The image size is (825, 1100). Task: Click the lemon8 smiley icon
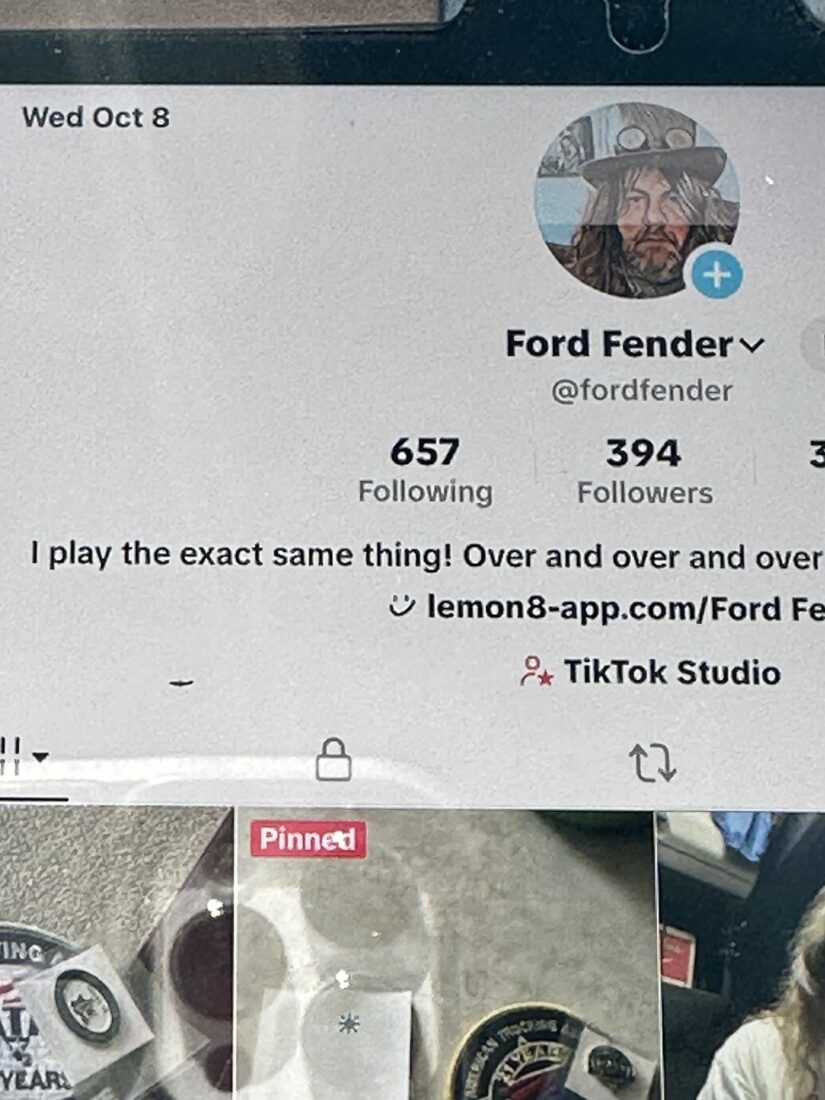coord(402,604)
